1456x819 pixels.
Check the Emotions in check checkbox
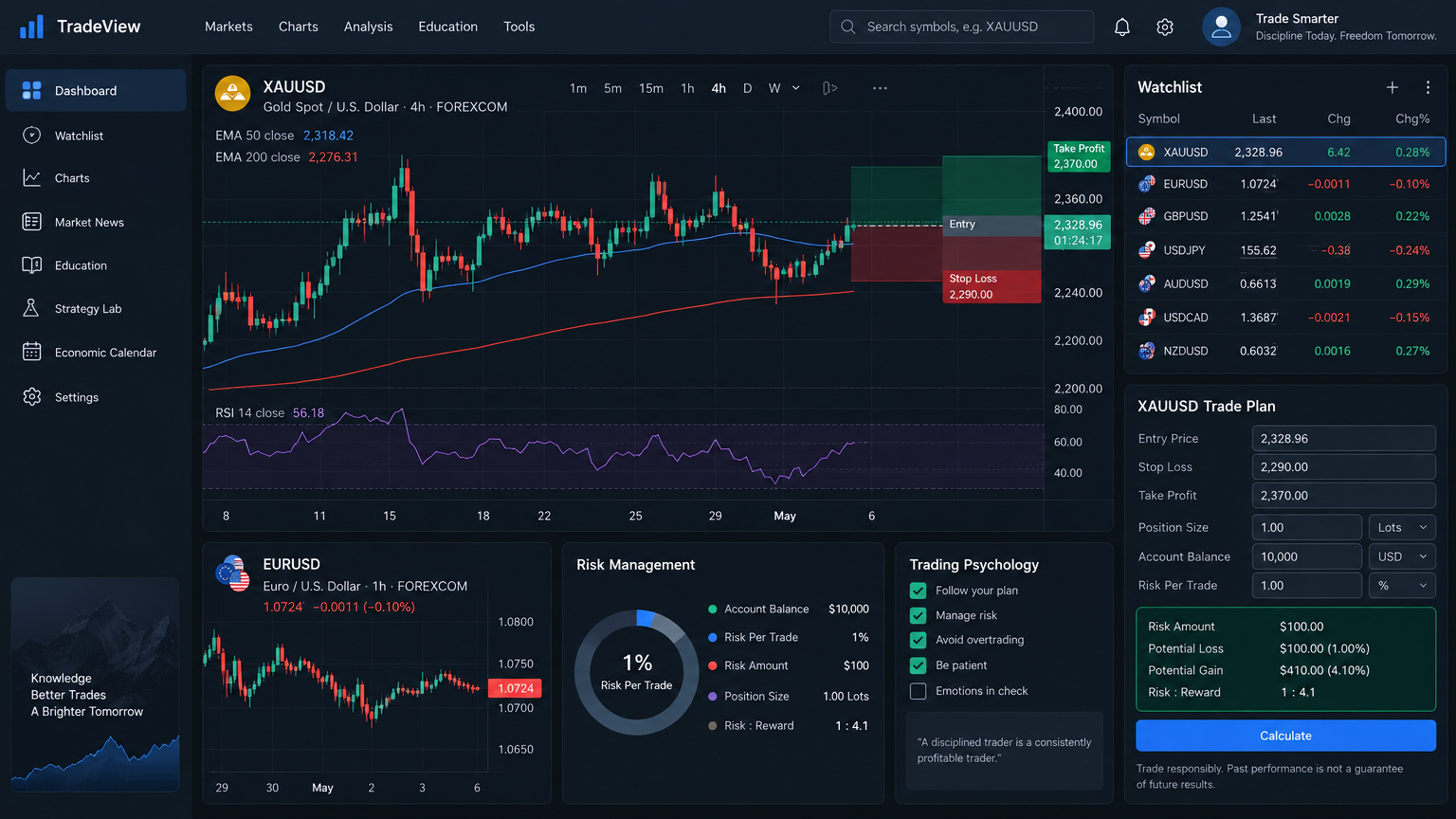(x=918, y=691)
